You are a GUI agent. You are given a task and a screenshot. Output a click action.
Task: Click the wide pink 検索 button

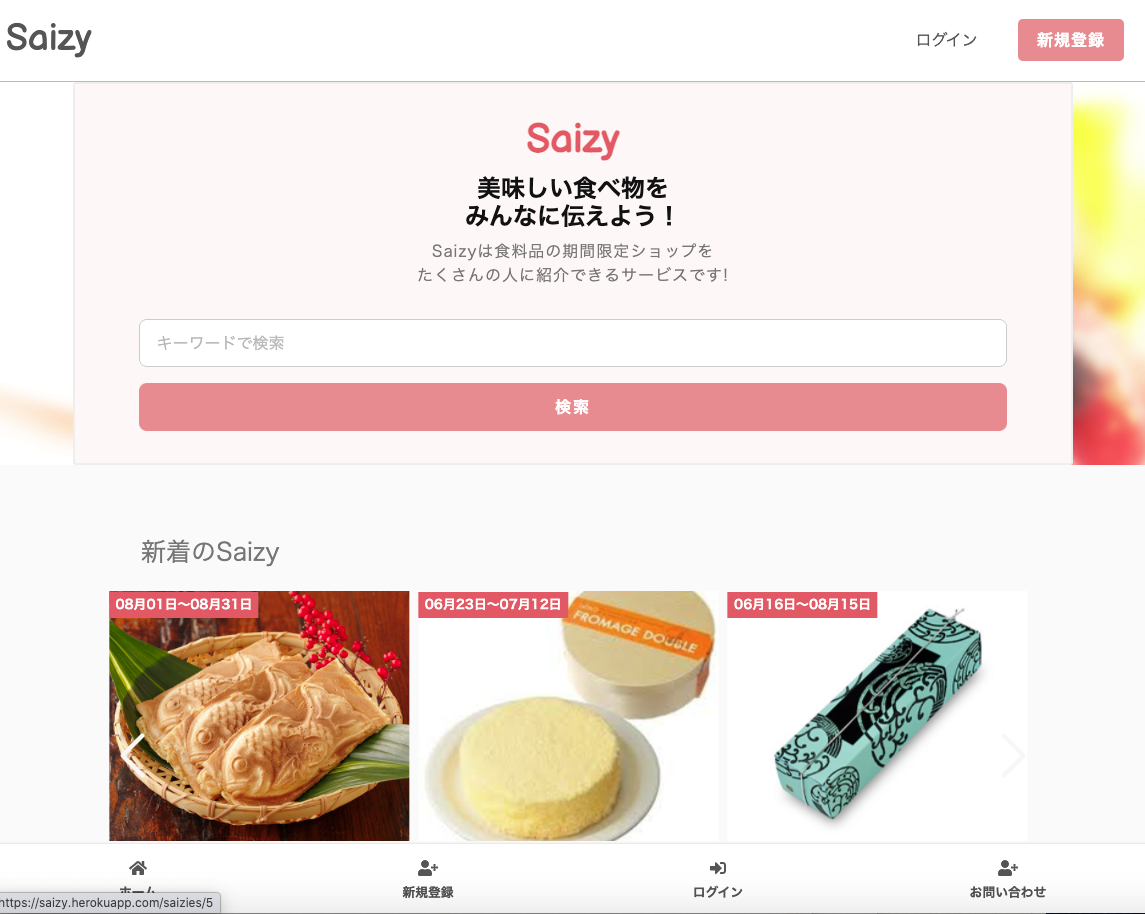tap(572, 407)
